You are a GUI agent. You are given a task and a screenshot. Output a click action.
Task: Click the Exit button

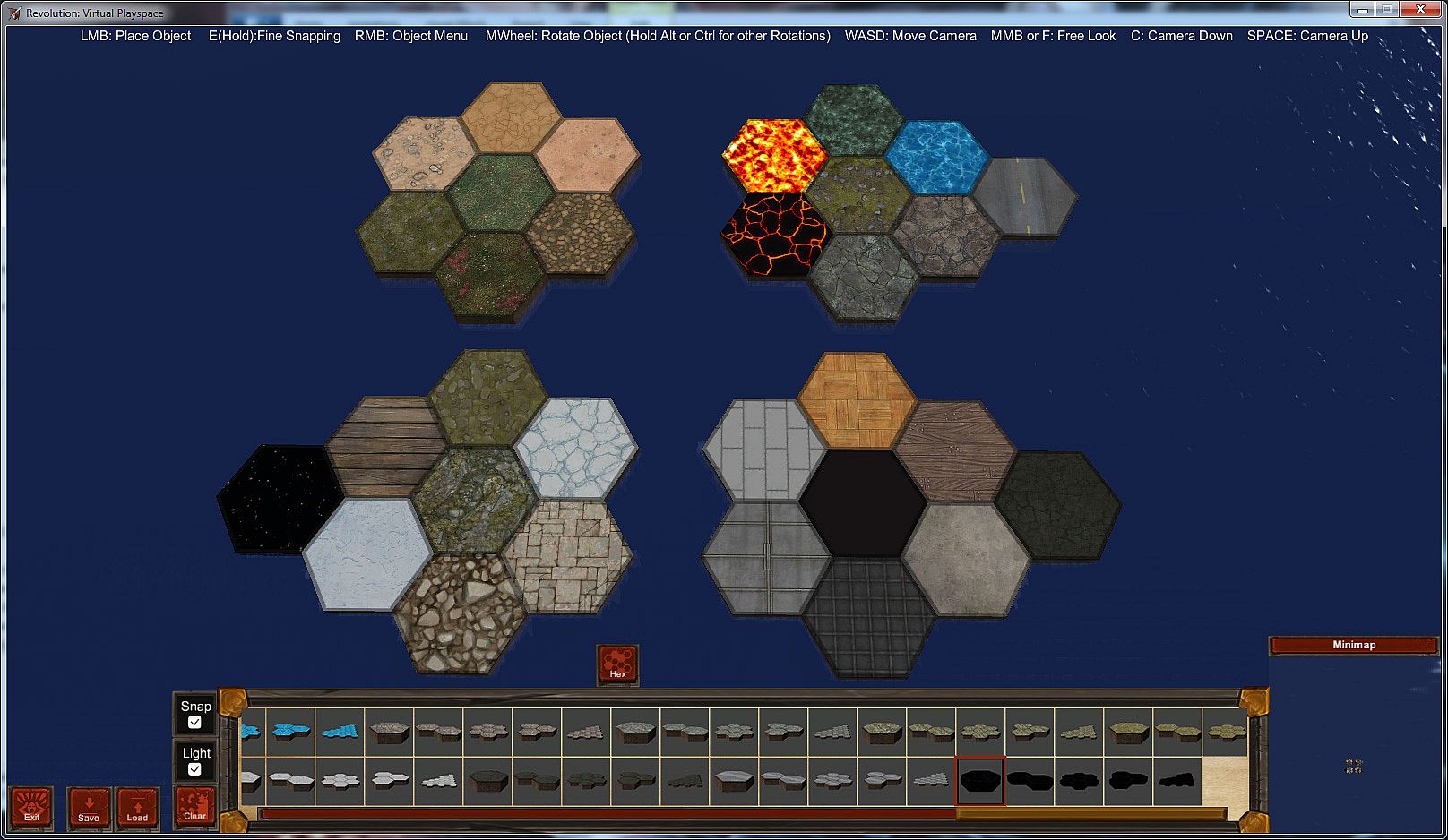click(31, 808)
